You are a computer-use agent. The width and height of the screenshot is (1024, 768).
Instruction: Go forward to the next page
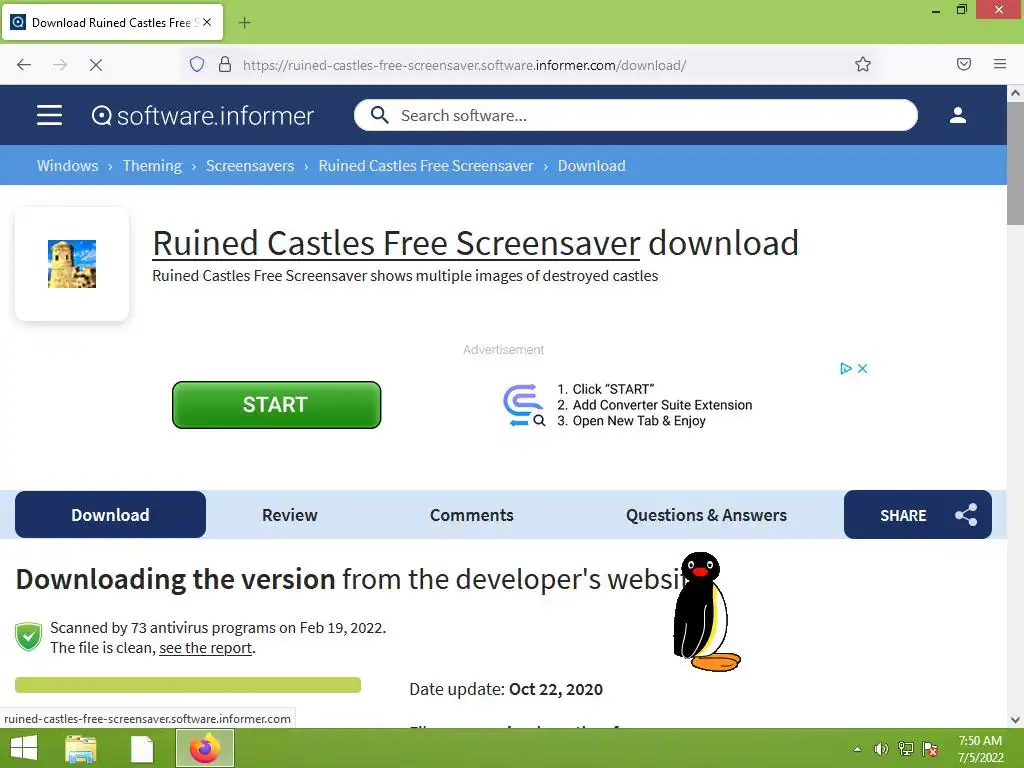coord(60,65)
